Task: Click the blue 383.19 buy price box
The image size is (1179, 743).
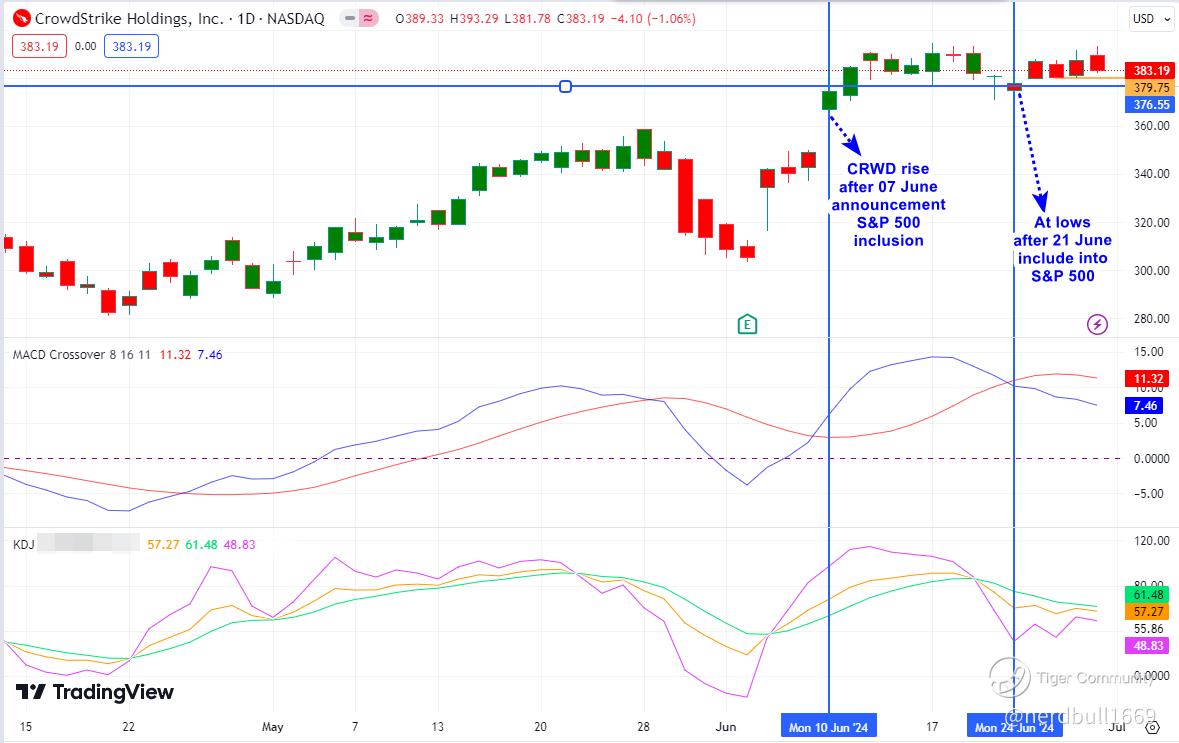Action: click(132, 47)
